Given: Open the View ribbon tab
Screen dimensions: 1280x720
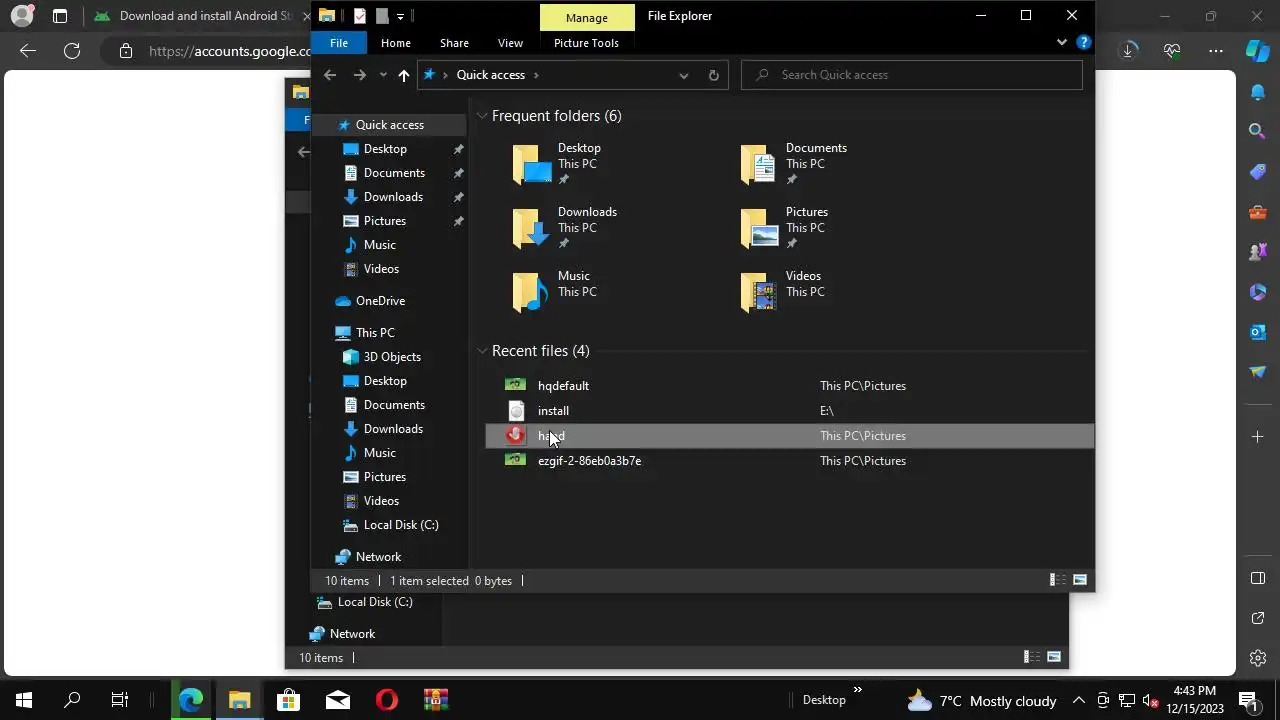Looking at the screenshot, I should (x=510, y=43).
